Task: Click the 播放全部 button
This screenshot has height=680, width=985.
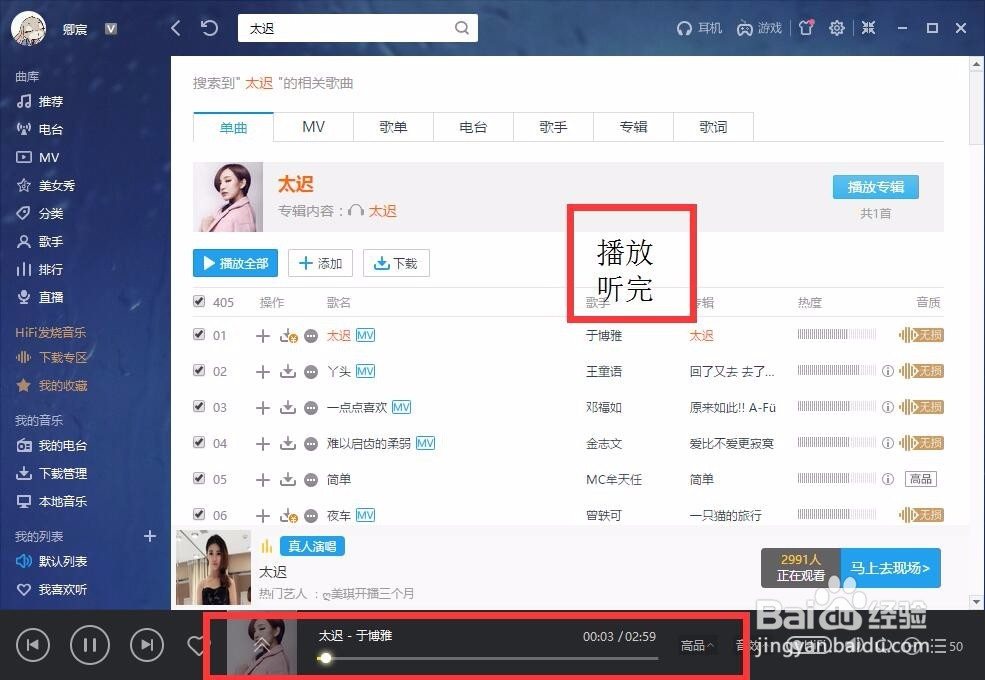Action: 235,263
